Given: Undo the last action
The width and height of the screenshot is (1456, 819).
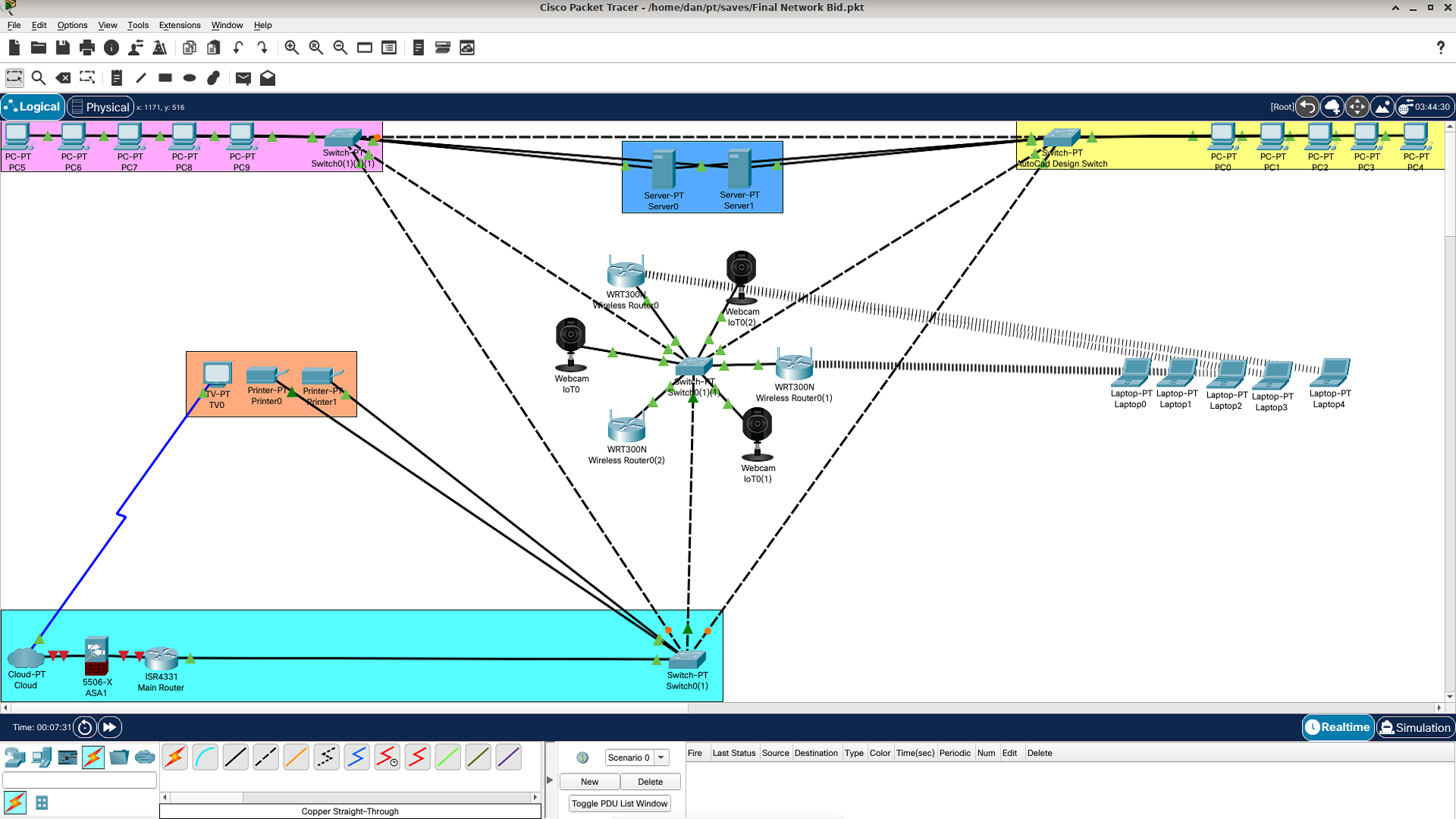Looking at the screenshot, I should 238,48.
